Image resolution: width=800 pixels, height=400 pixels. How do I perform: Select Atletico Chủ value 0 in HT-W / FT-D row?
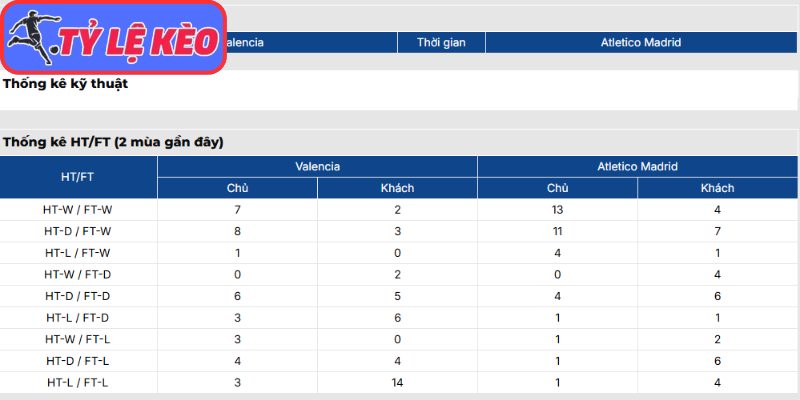[x=557, y=274]
